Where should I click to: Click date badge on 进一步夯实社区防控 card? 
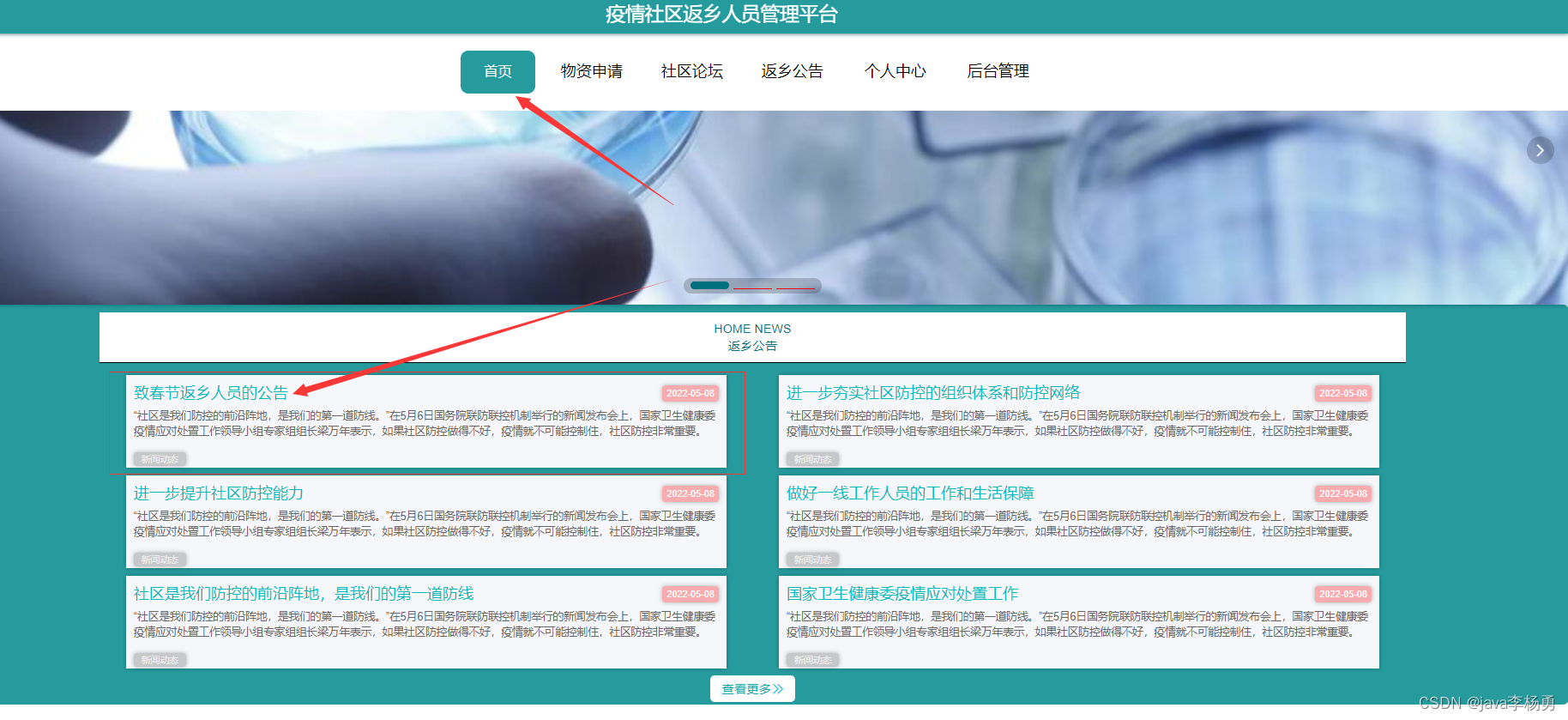(x=1343, y=393)
